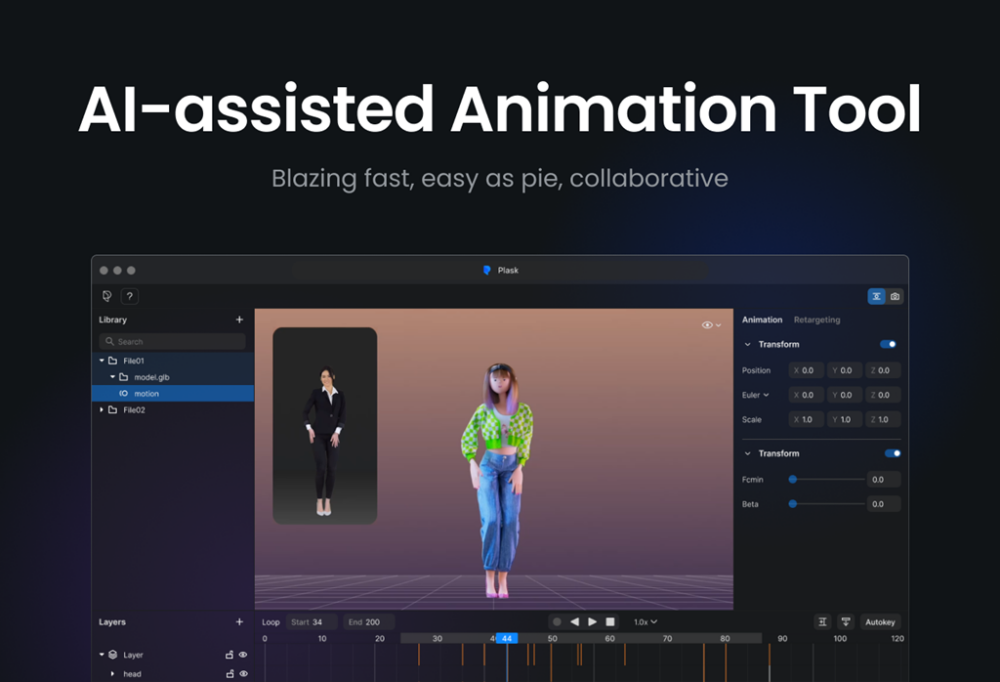Open the viewport eye visibility dropdown
The width and height of the screenshot is (1000, 682).
711,325
